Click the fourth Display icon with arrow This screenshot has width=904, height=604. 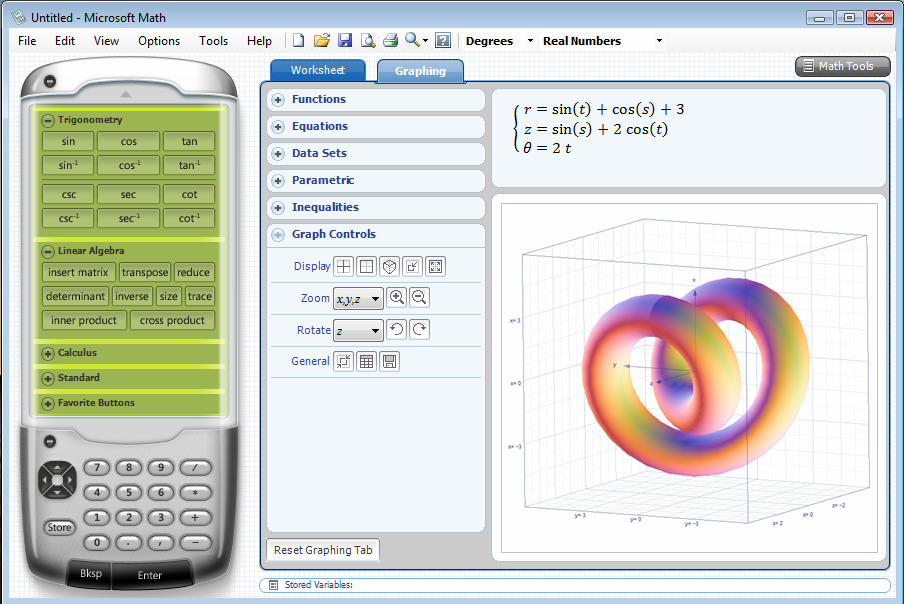[413, 266]
